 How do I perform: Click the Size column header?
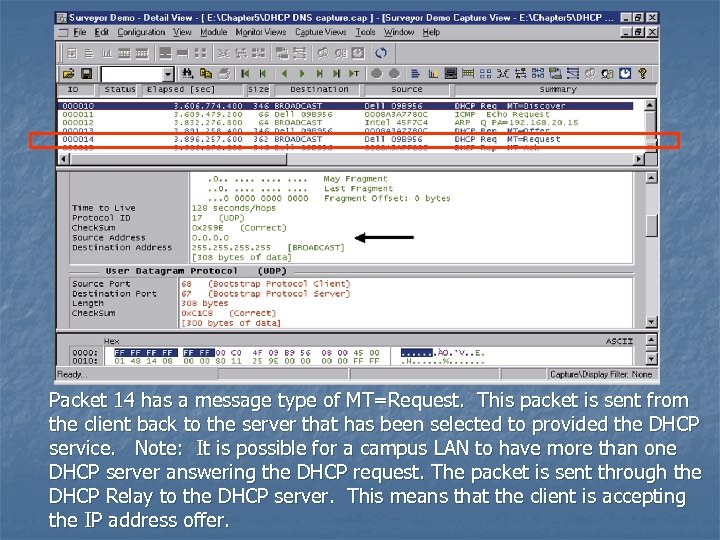(259, 90)
